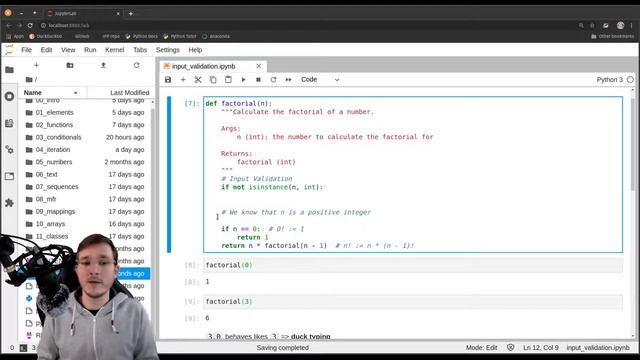Image resolution: width=640 pixels, height=360 pixels.
Task: Open the 10_arrays folder
Action: [85, 224]
